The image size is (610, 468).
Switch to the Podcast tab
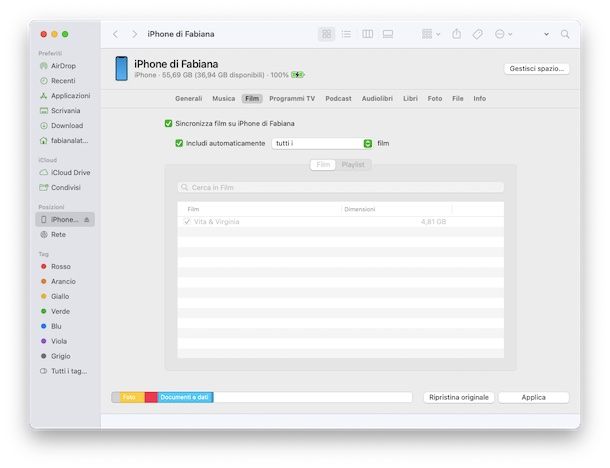(x=338, y=98)
